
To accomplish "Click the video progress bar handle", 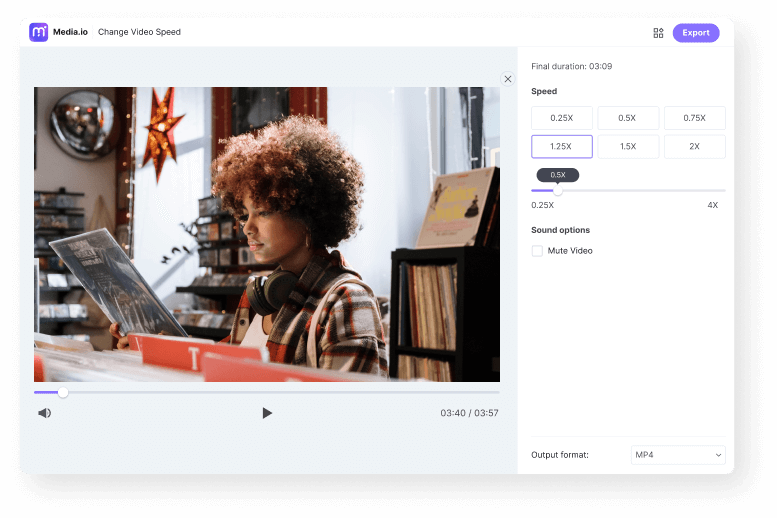I will click(x=63, y=392).
